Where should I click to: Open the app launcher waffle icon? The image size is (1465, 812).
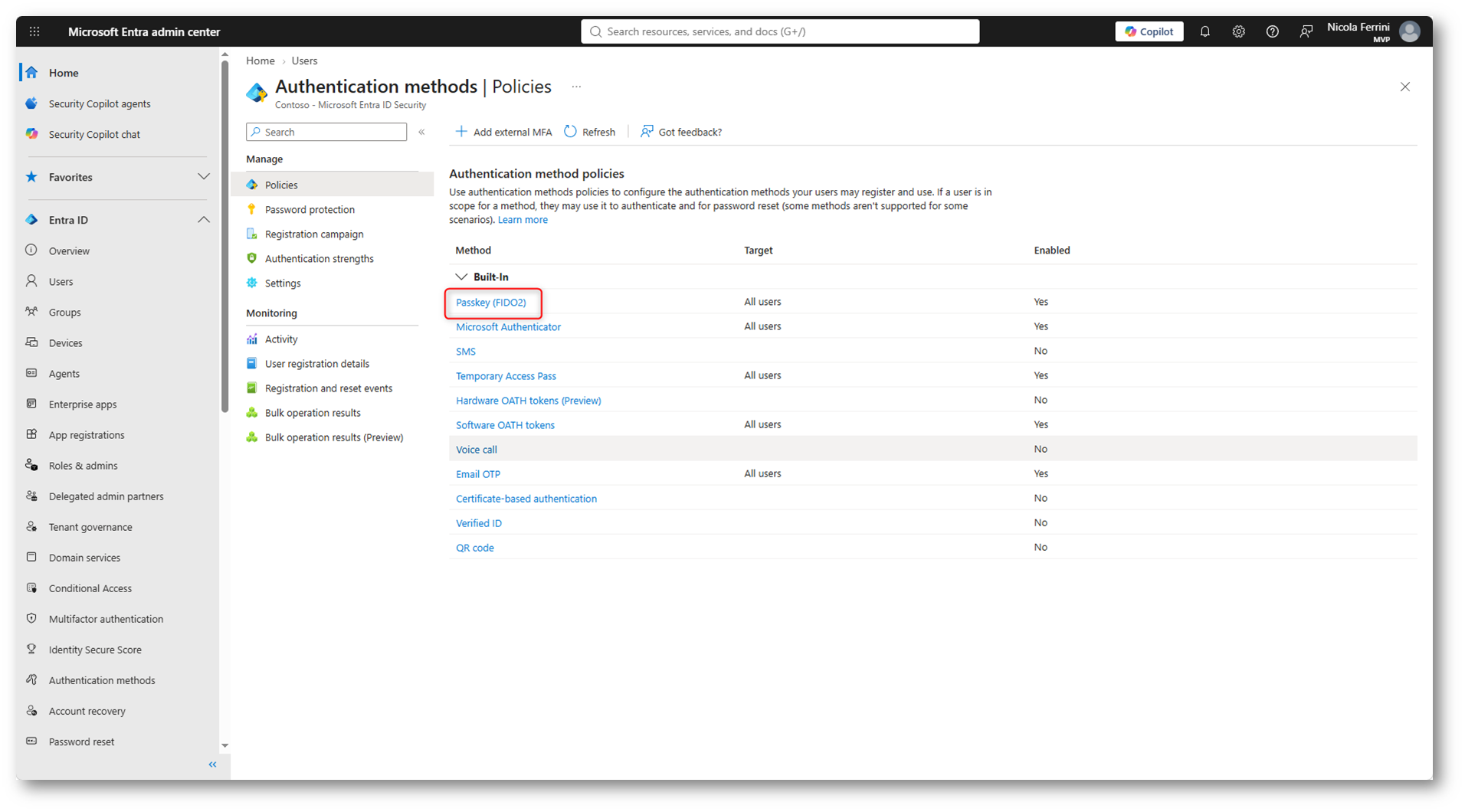pyautogui.click(x=34, y=31)
